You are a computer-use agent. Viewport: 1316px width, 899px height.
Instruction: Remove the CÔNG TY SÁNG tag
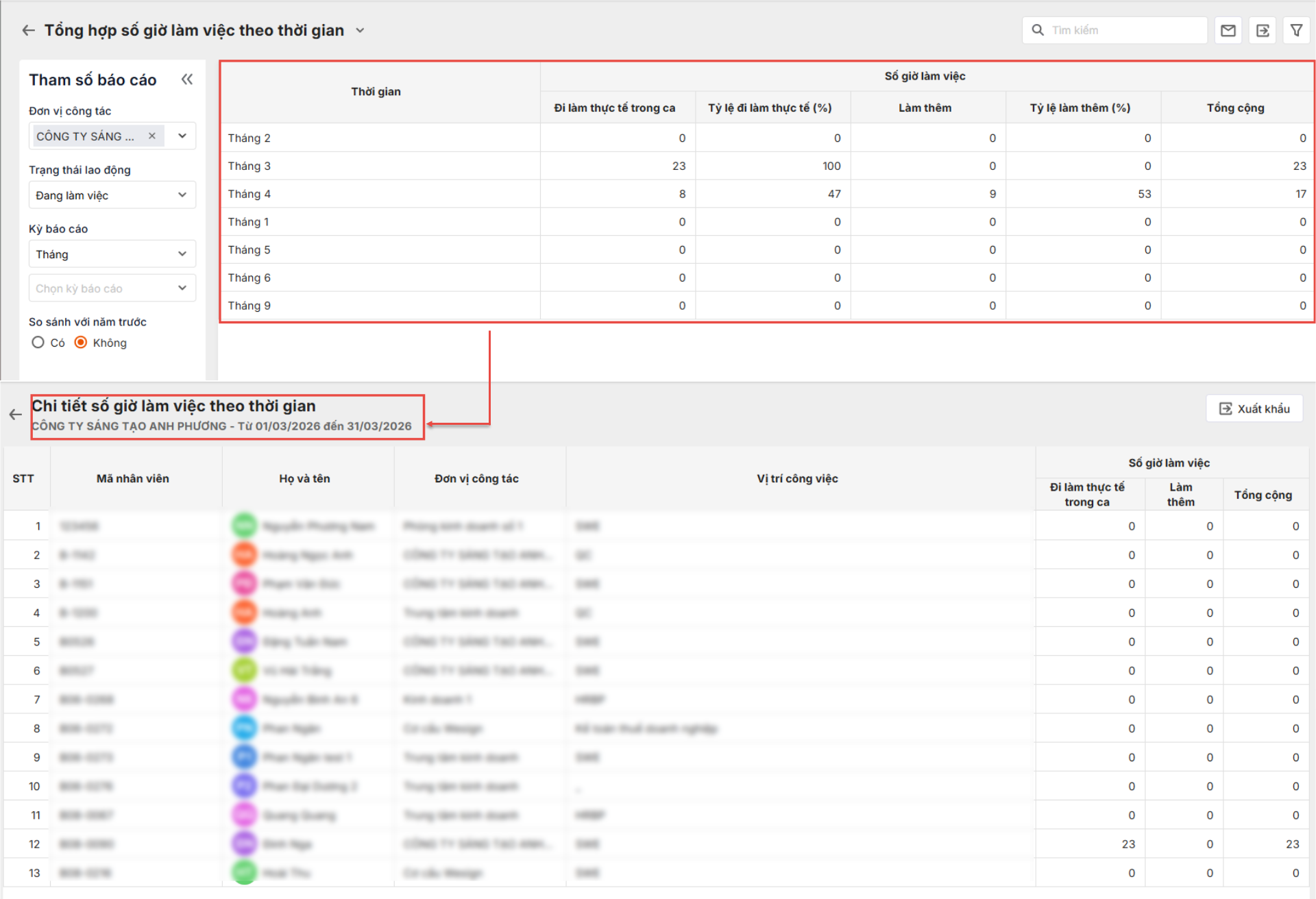coord(152,136)
